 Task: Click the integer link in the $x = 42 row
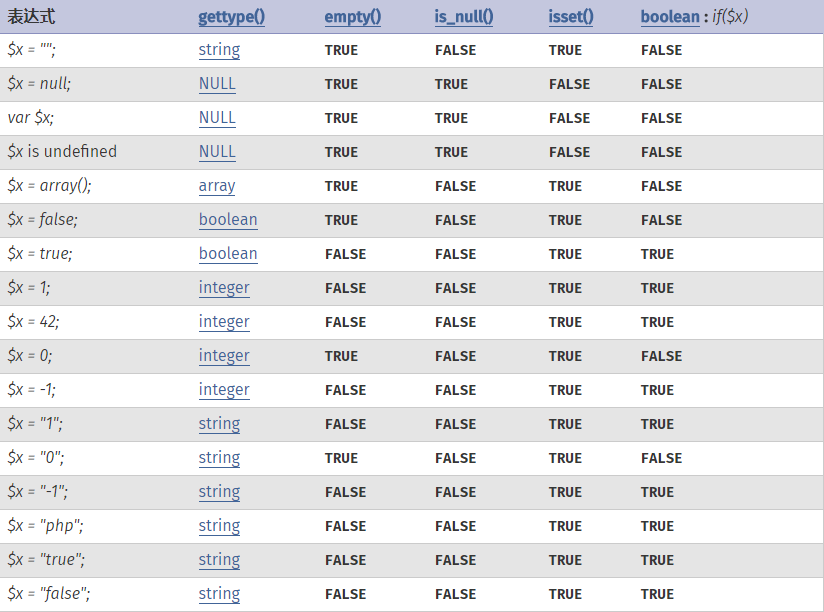[224, 322]
